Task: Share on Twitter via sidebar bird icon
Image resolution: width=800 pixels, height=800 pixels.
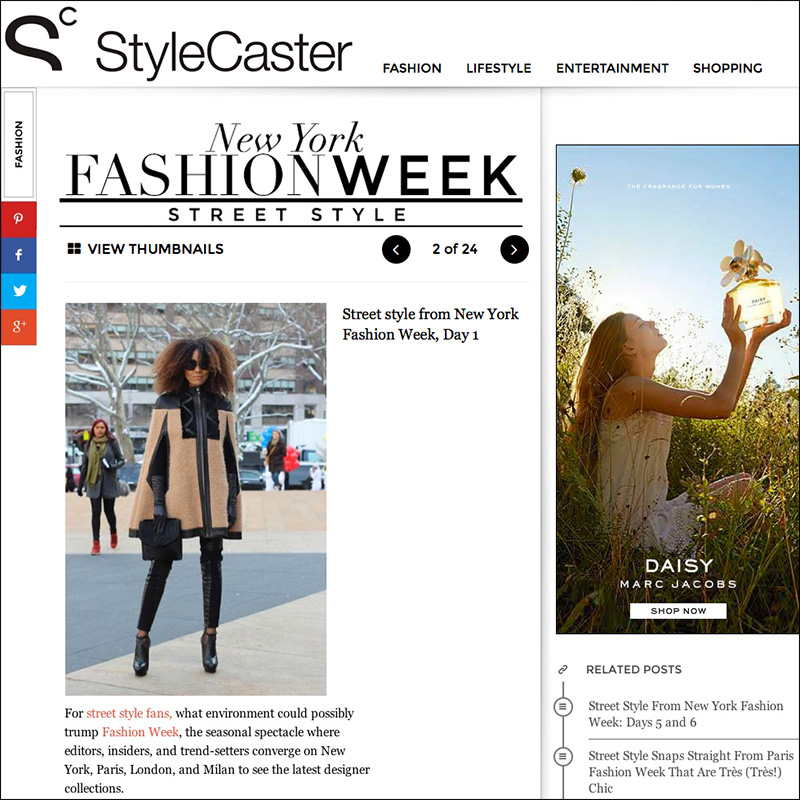Action: (x=18, y=291)
